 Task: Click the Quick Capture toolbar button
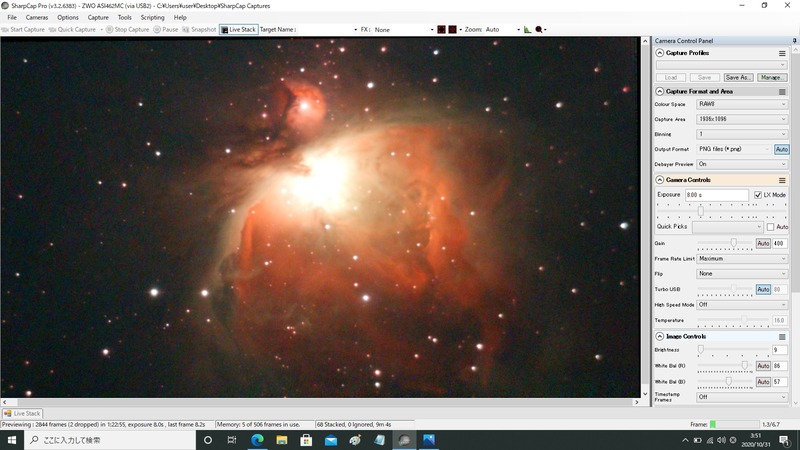pyautogui.click(x=72, y=30)
